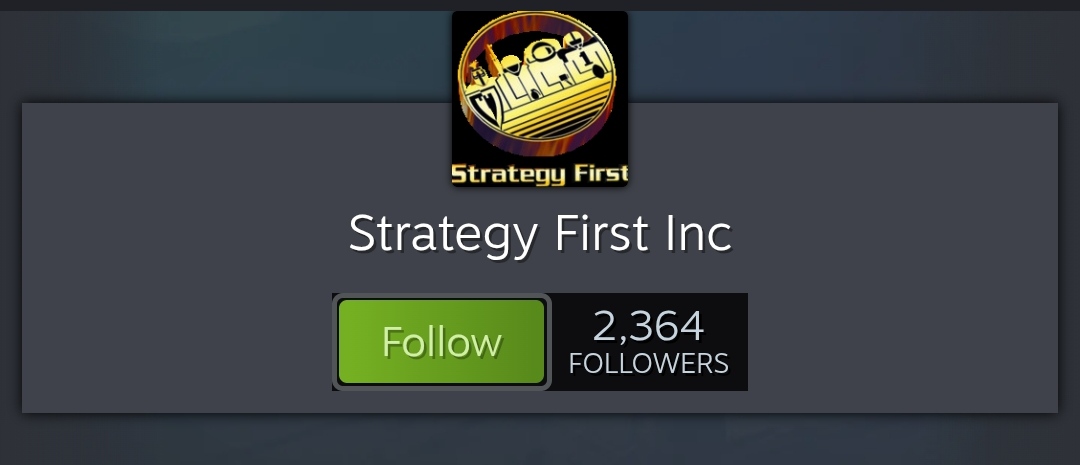Click the number 2,364
The width and height of the screenshot is (1080, 465).
coord(648,326)
